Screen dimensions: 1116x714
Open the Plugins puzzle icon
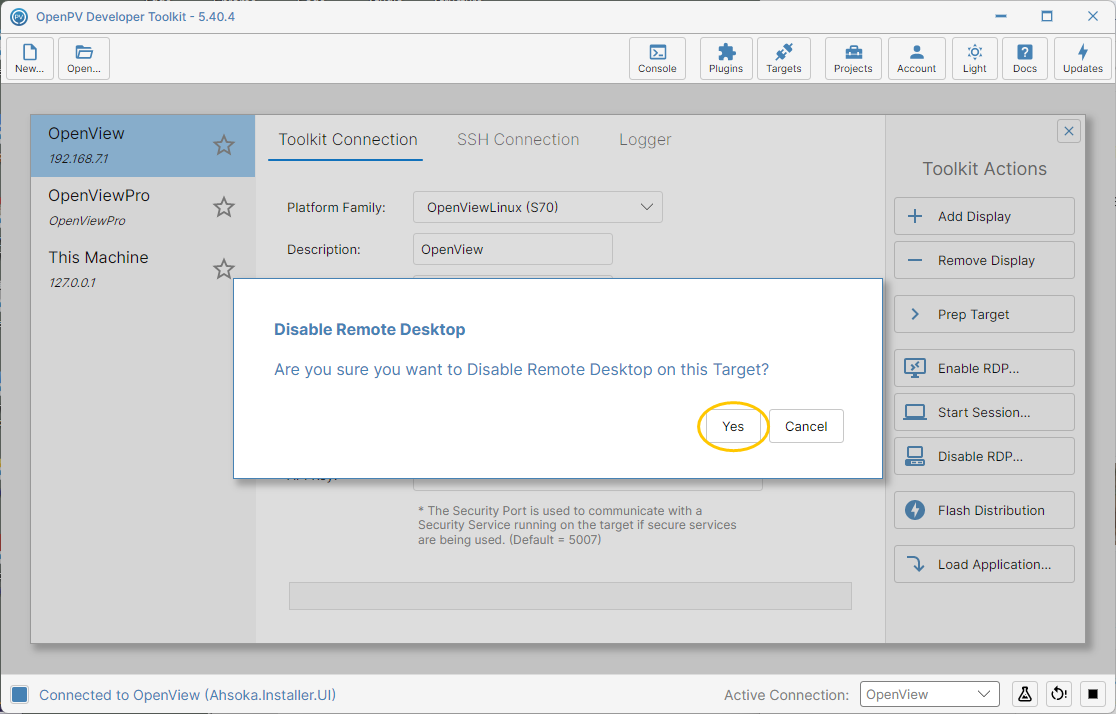[x=726, y=58]
